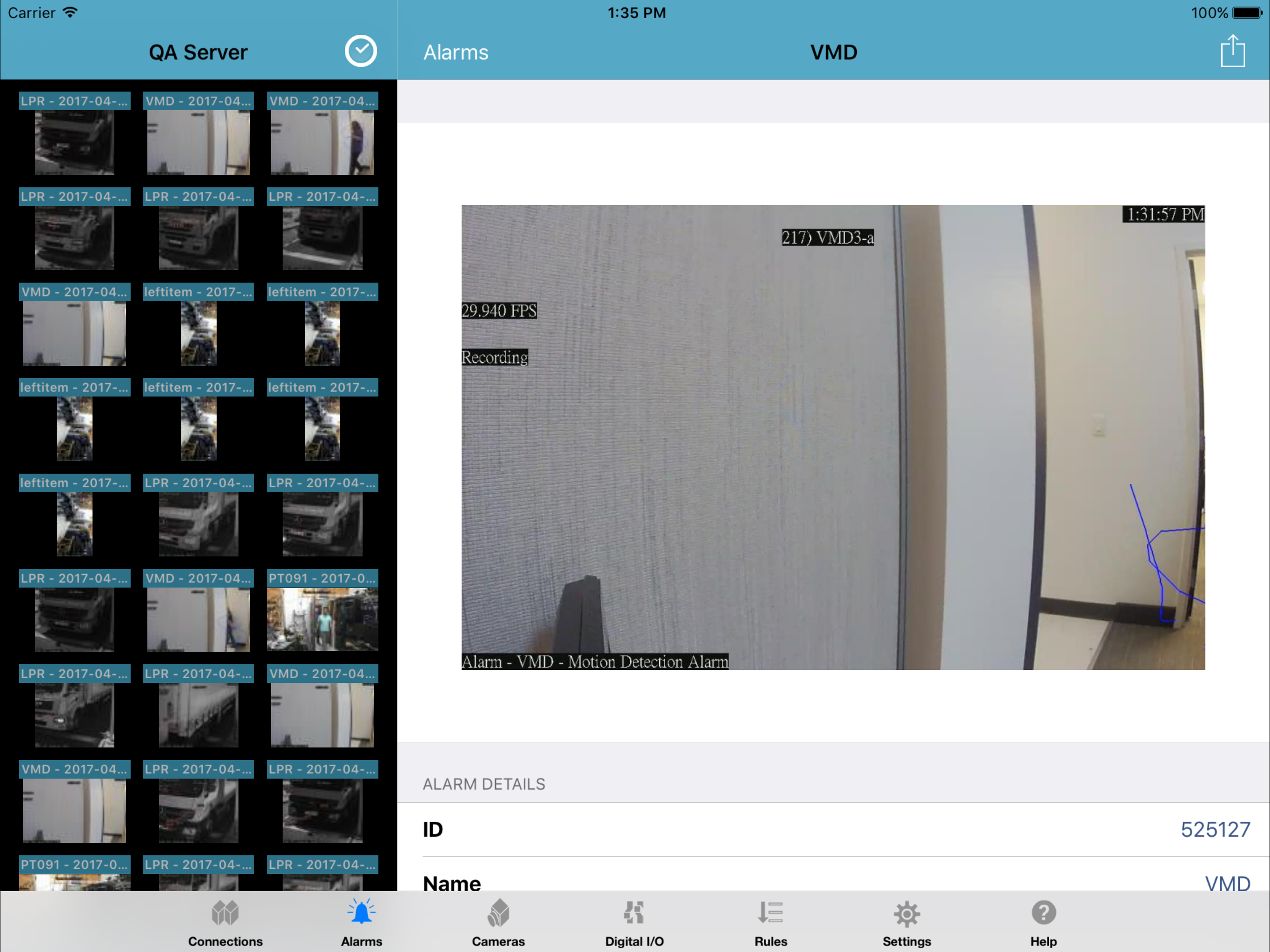The image size is (1270, 952).
Task: Open the Help question mark tab
Action: coord(1043,923)
